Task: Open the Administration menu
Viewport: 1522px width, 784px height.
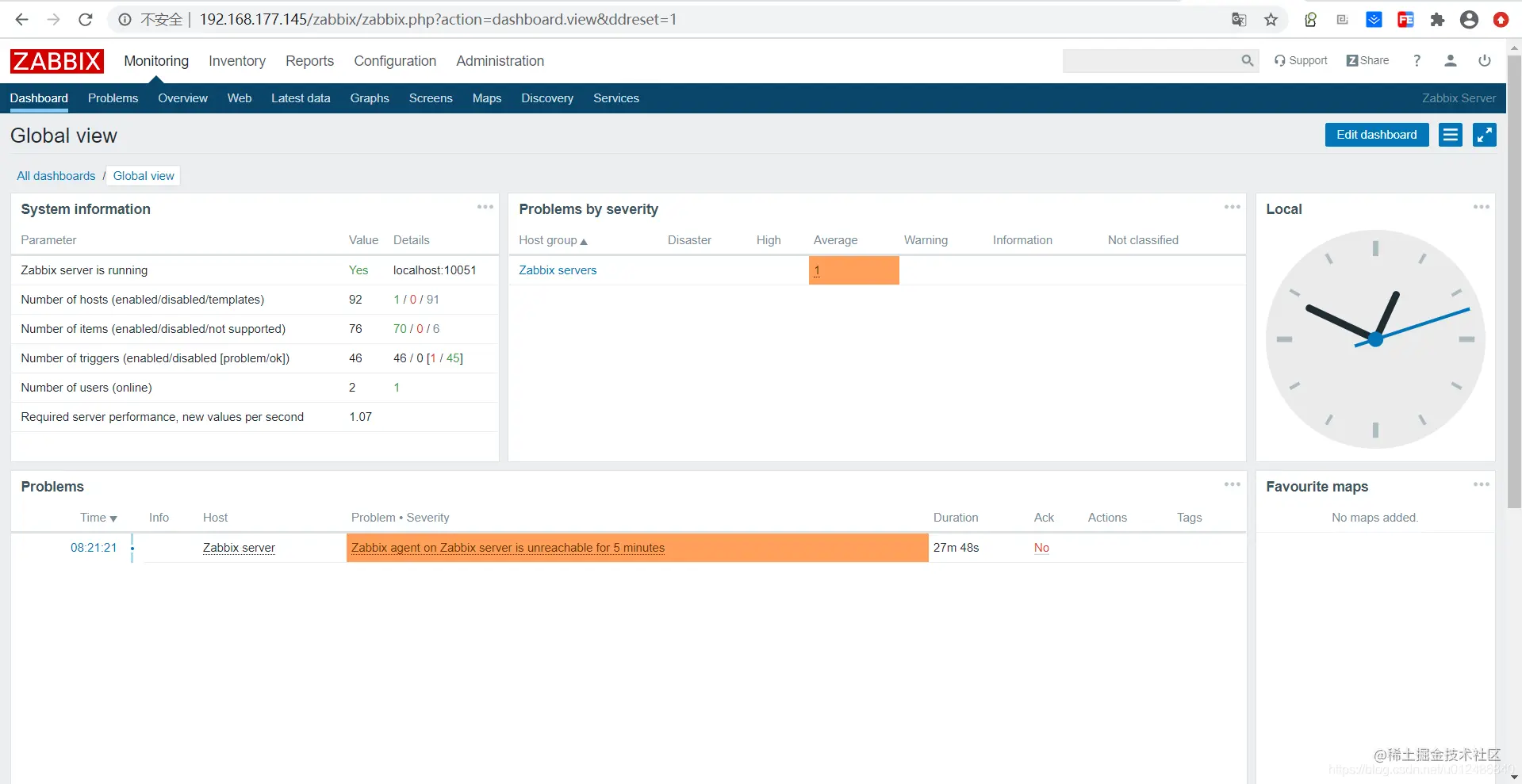Action: click(x=500, y=61)
